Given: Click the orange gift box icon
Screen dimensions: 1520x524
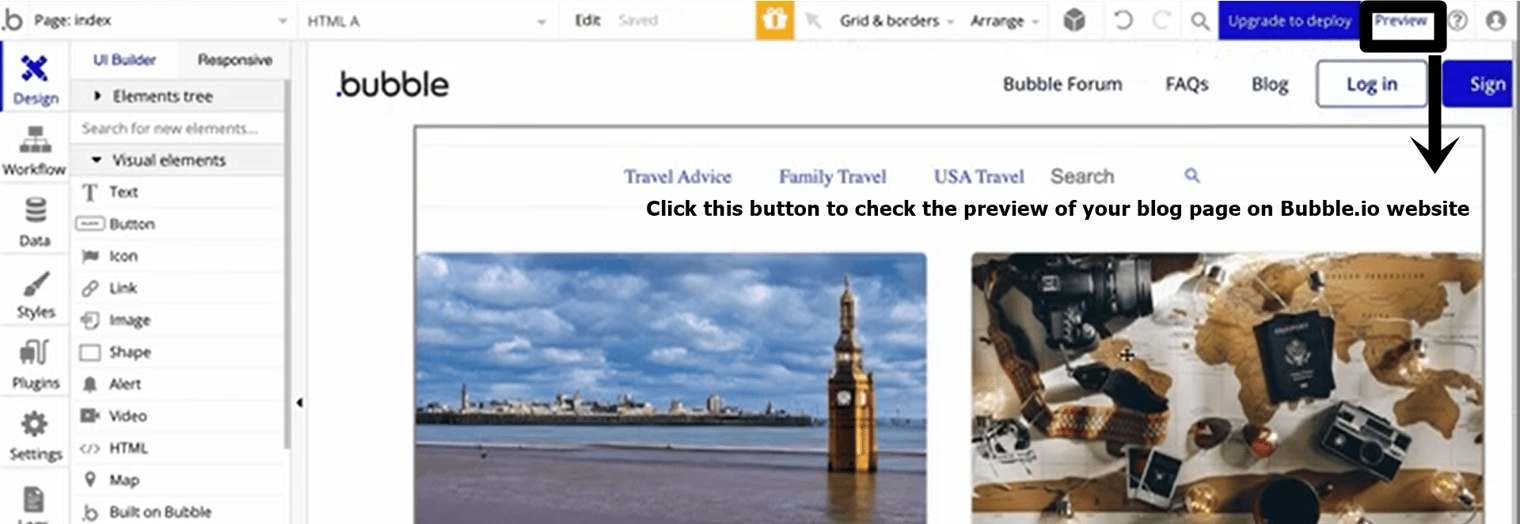Looking at the screenshot, I should click(x=774, y=20).
